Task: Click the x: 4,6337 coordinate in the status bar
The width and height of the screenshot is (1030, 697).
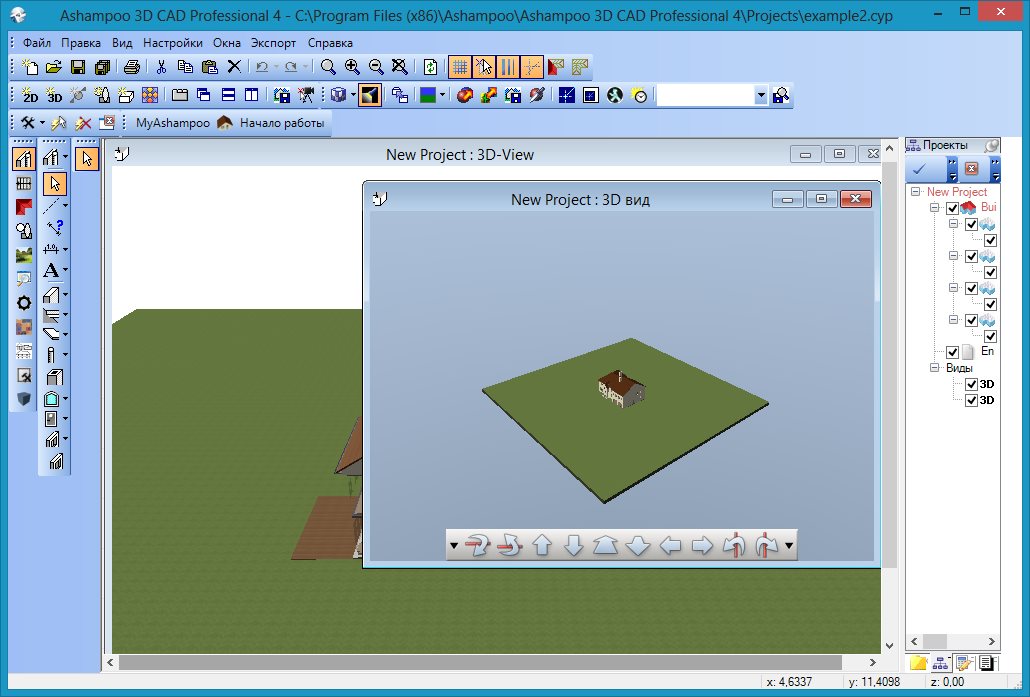Action: (789, 682)
